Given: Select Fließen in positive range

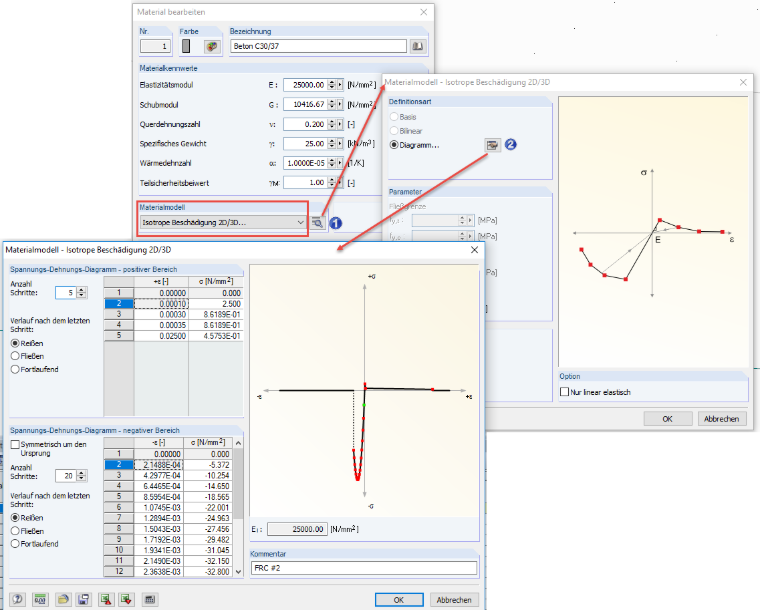Looking at the screenshot, I should coord(15,356).
